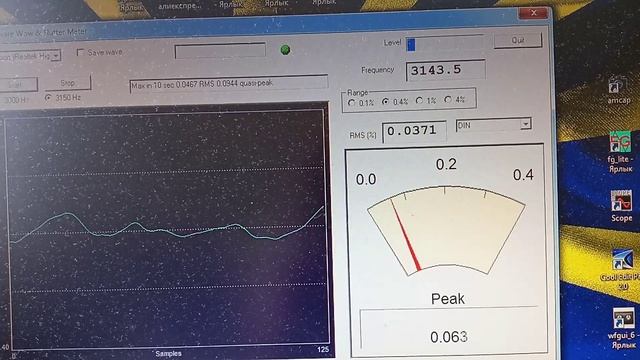Viewport: 640px width, 360px height.
Task: Click the Frequency field showing 3143.5
Action: click(445, 70)
